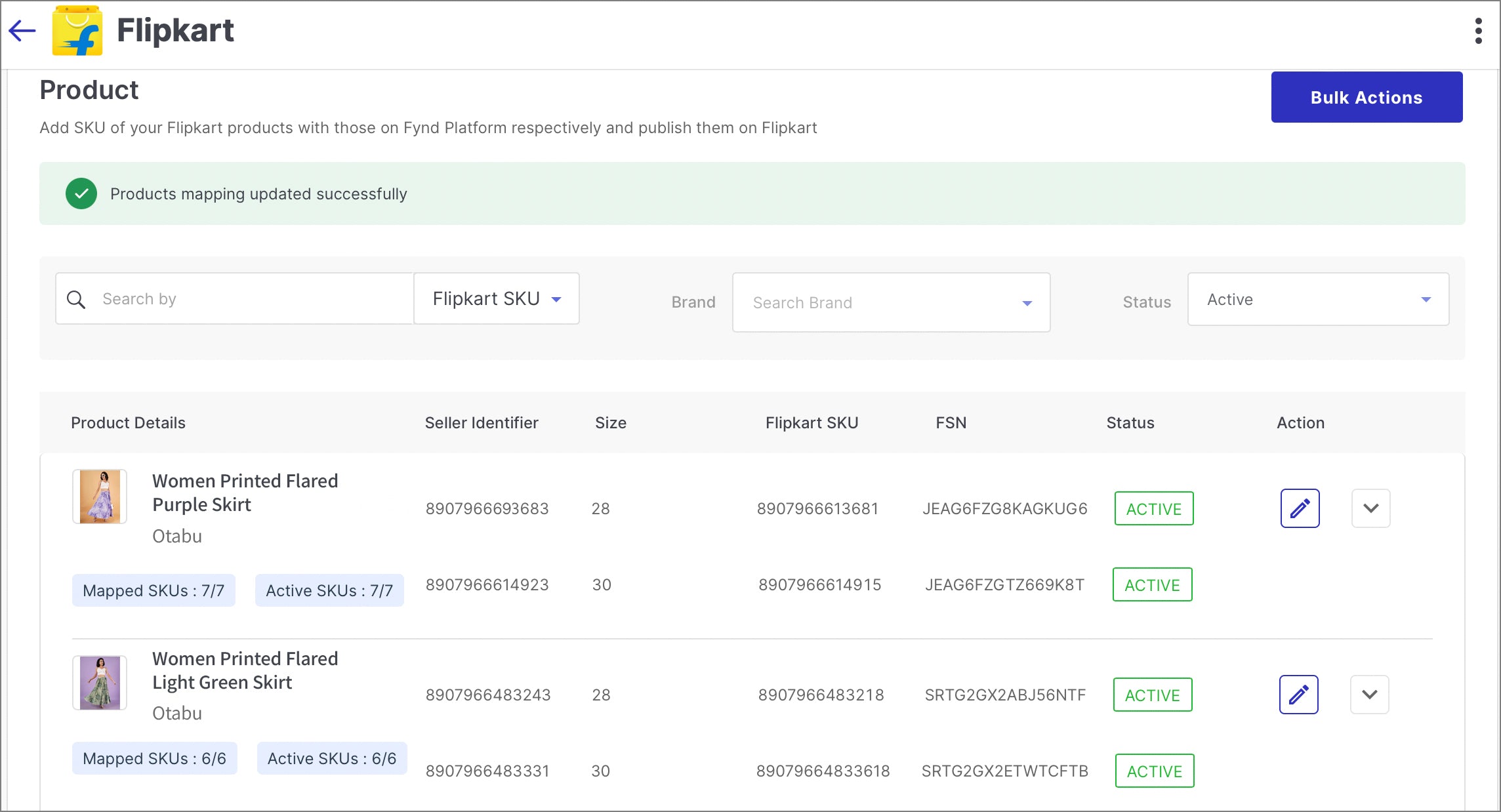Click the edit pencil icon for Light Green Skirt

1298,694
